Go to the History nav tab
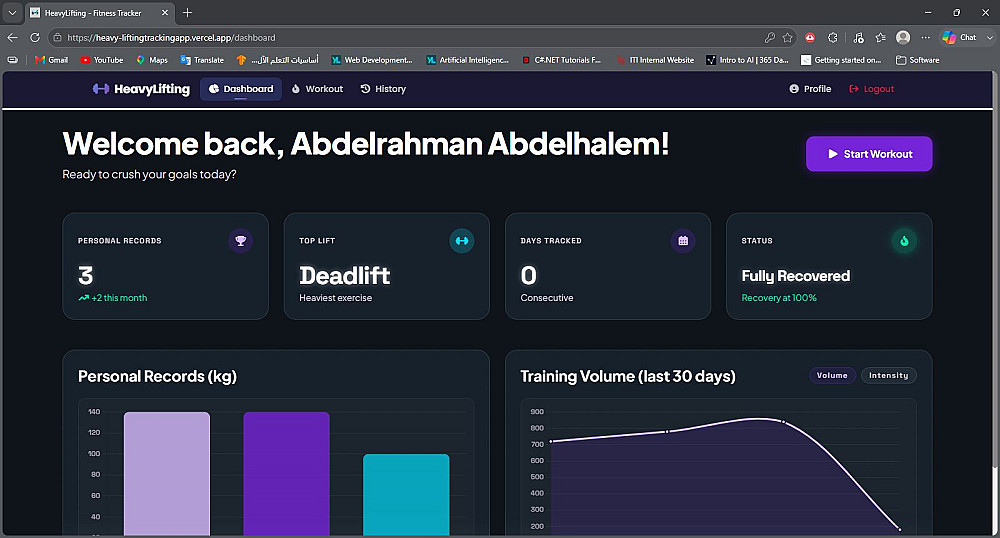Screen dimensions: 1000x538 click(x=383, y=89)
